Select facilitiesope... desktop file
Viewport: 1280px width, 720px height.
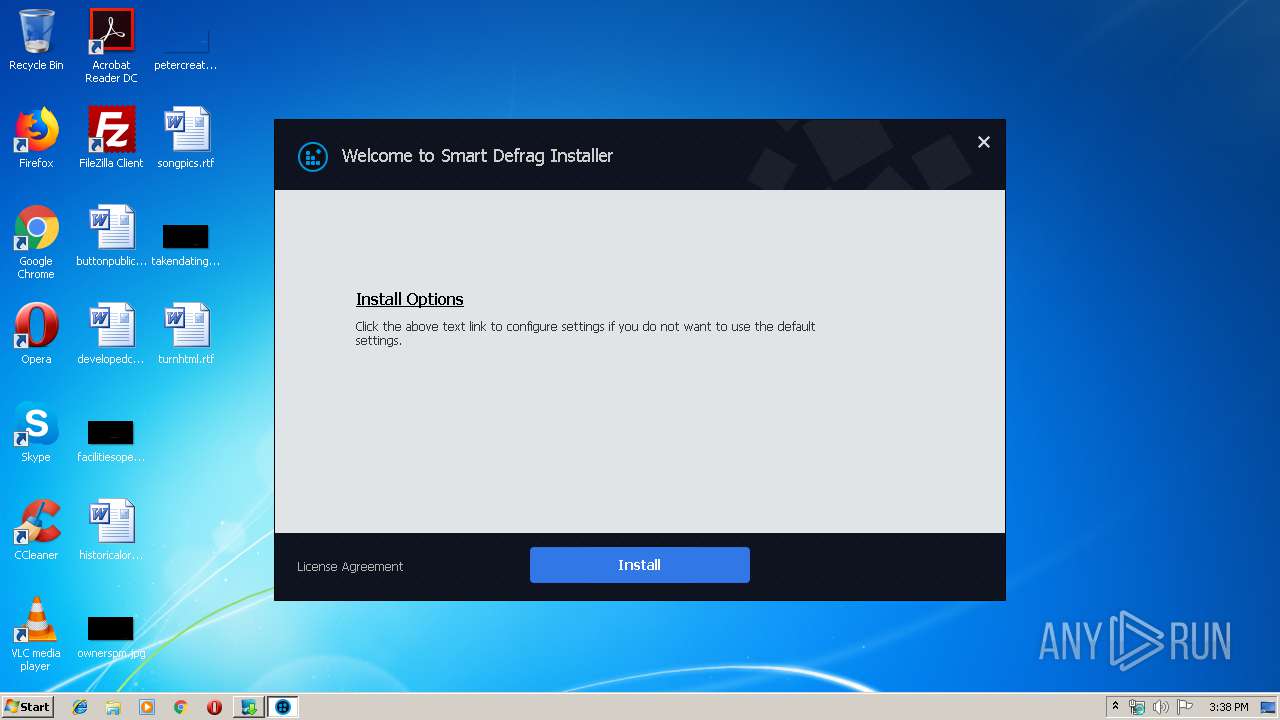[111, 441]
